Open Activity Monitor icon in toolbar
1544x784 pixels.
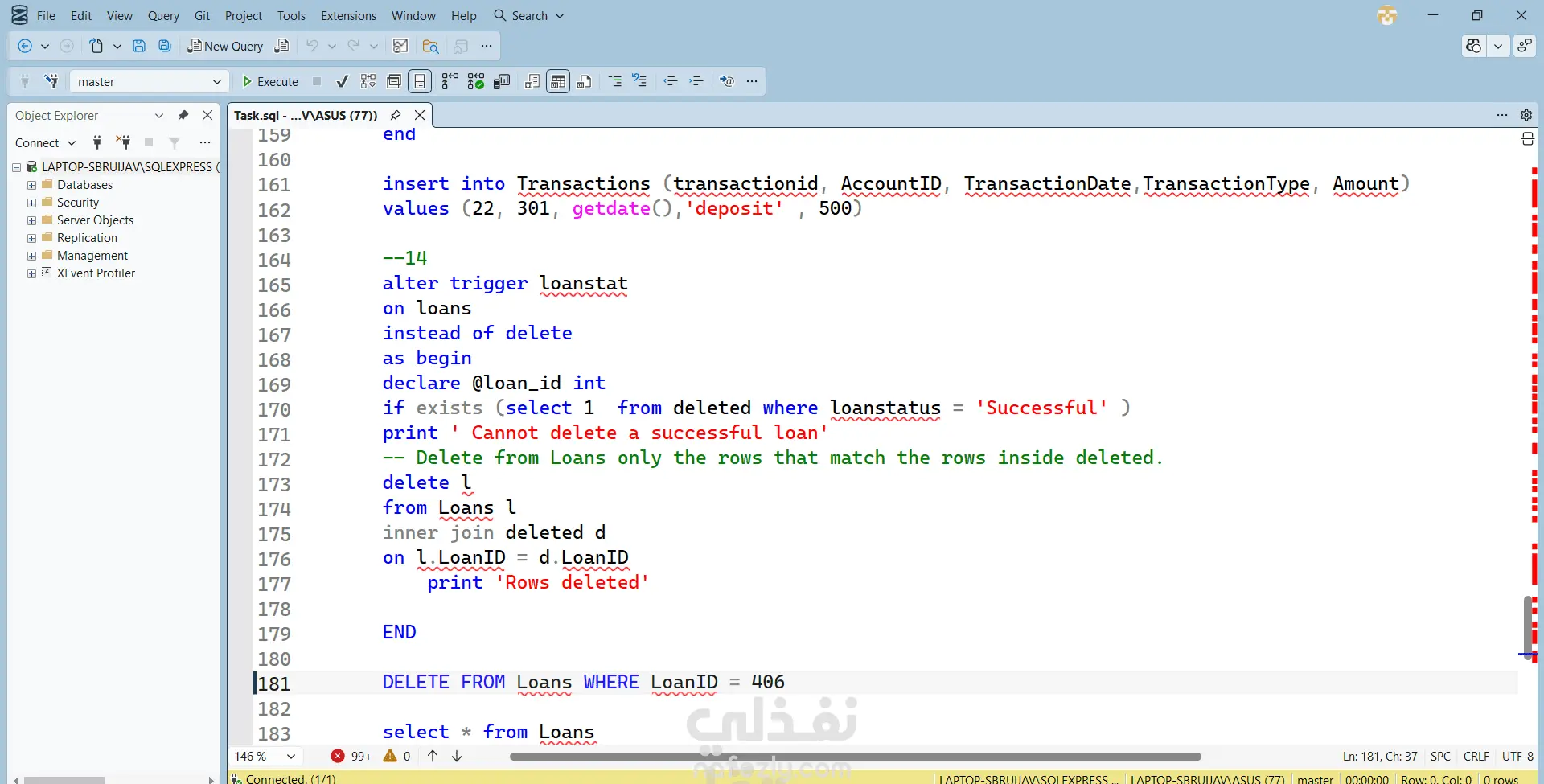coord(400,47)
